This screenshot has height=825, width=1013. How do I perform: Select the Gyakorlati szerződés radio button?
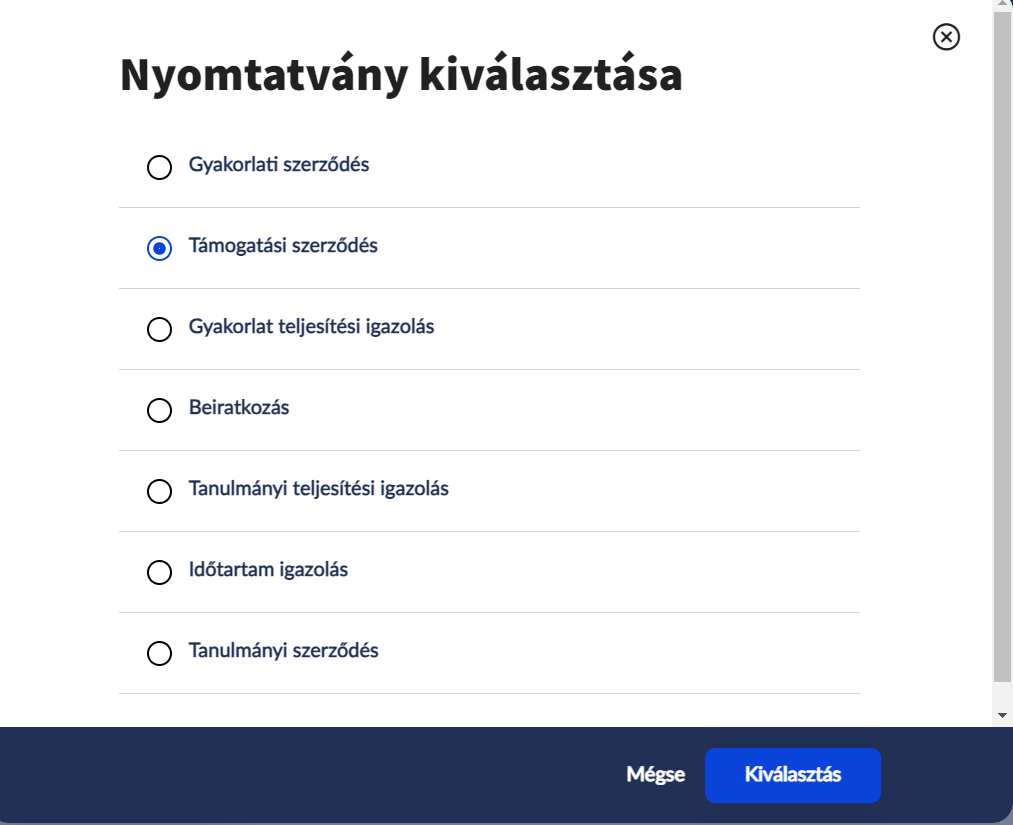(159, 167)
